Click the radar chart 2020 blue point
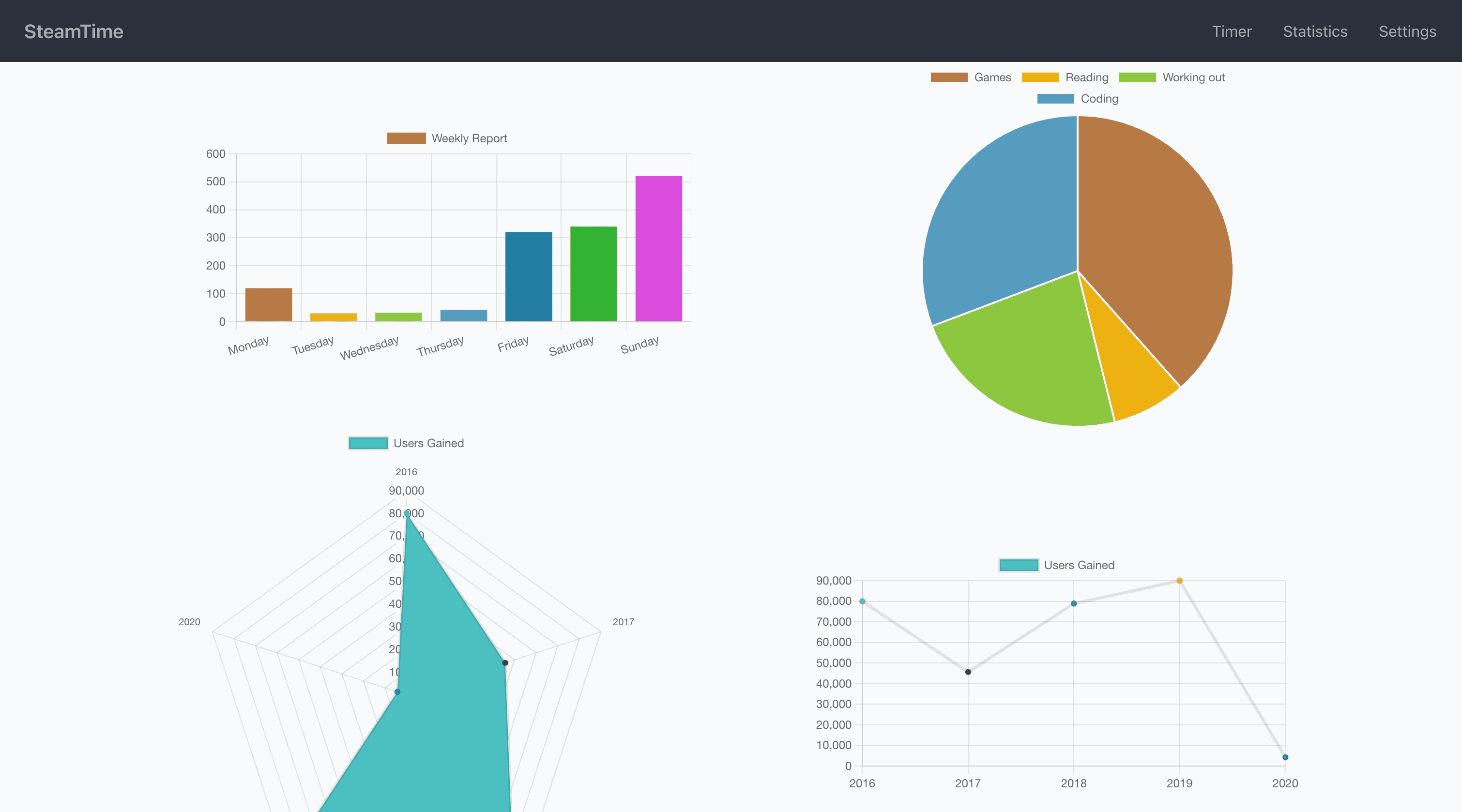This screenshot has width=1462, height=812. pos(397,692)
